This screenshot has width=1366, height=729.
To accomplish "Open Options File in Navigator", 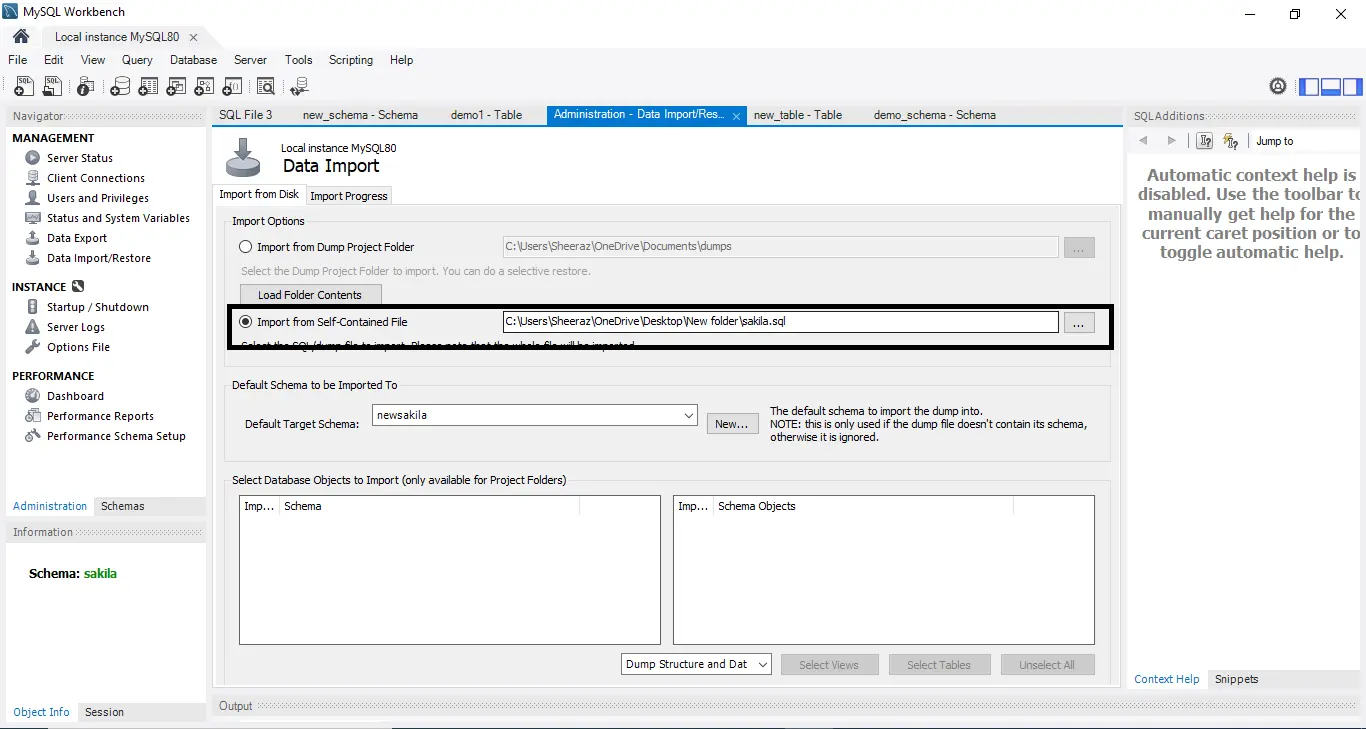I will [78, 347].
